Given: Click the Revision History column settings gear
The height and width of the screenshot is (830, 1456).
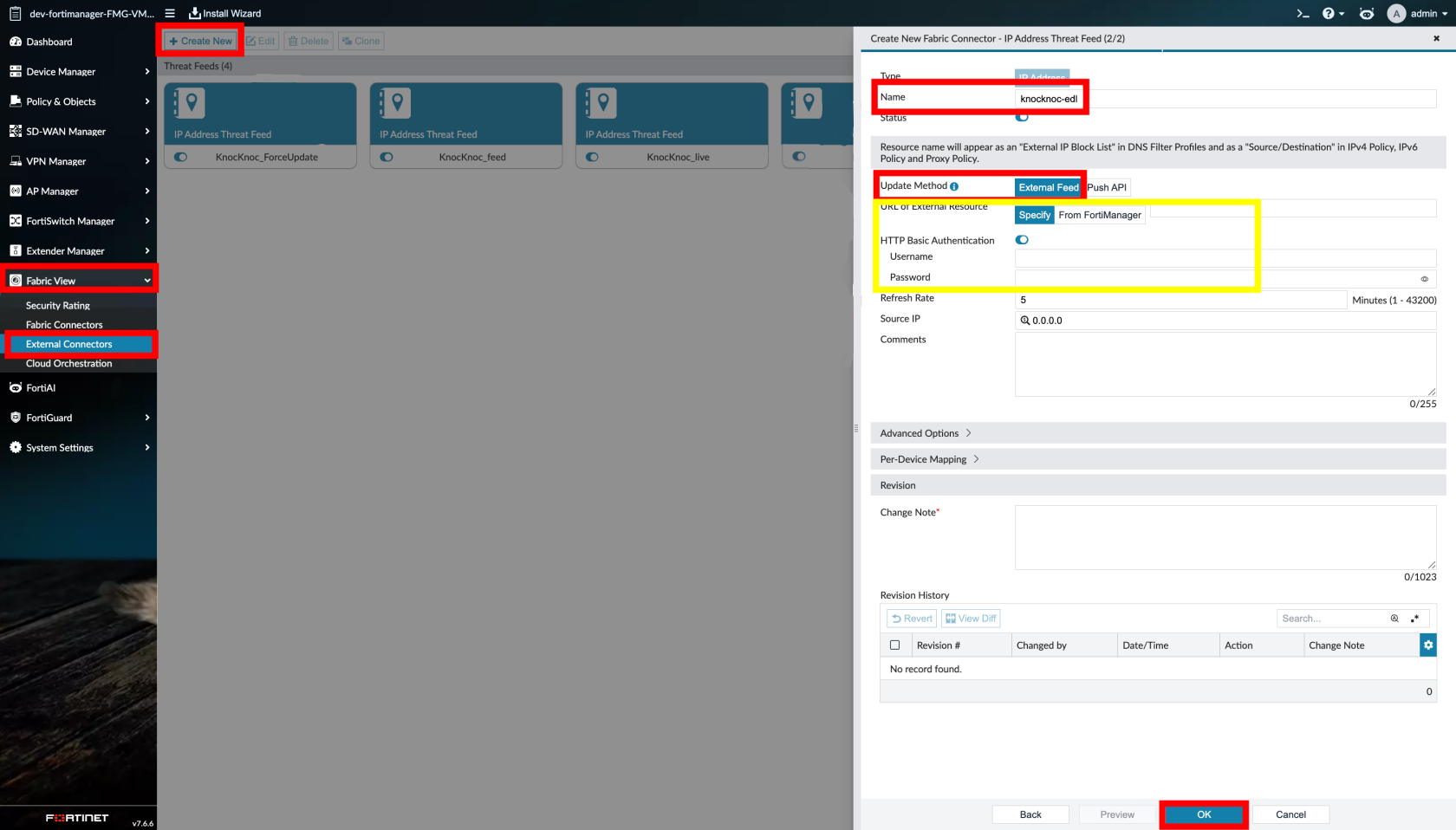Looking at the screenshot, I should pyautogui.click(x=1428, y=645).
